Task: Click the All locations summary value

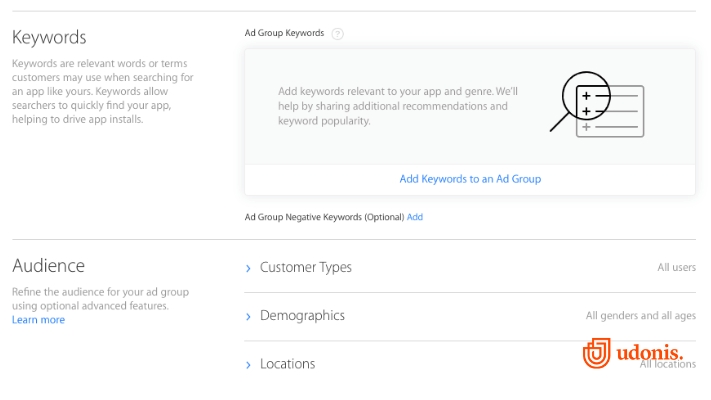Action: (668, 365)
